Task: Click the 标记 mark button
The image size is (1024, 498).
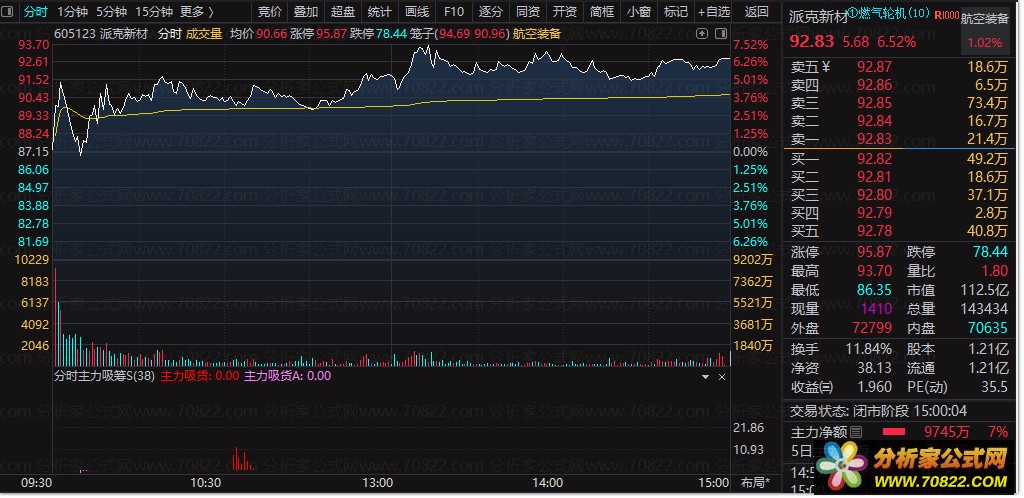Action: pos(675,12)
